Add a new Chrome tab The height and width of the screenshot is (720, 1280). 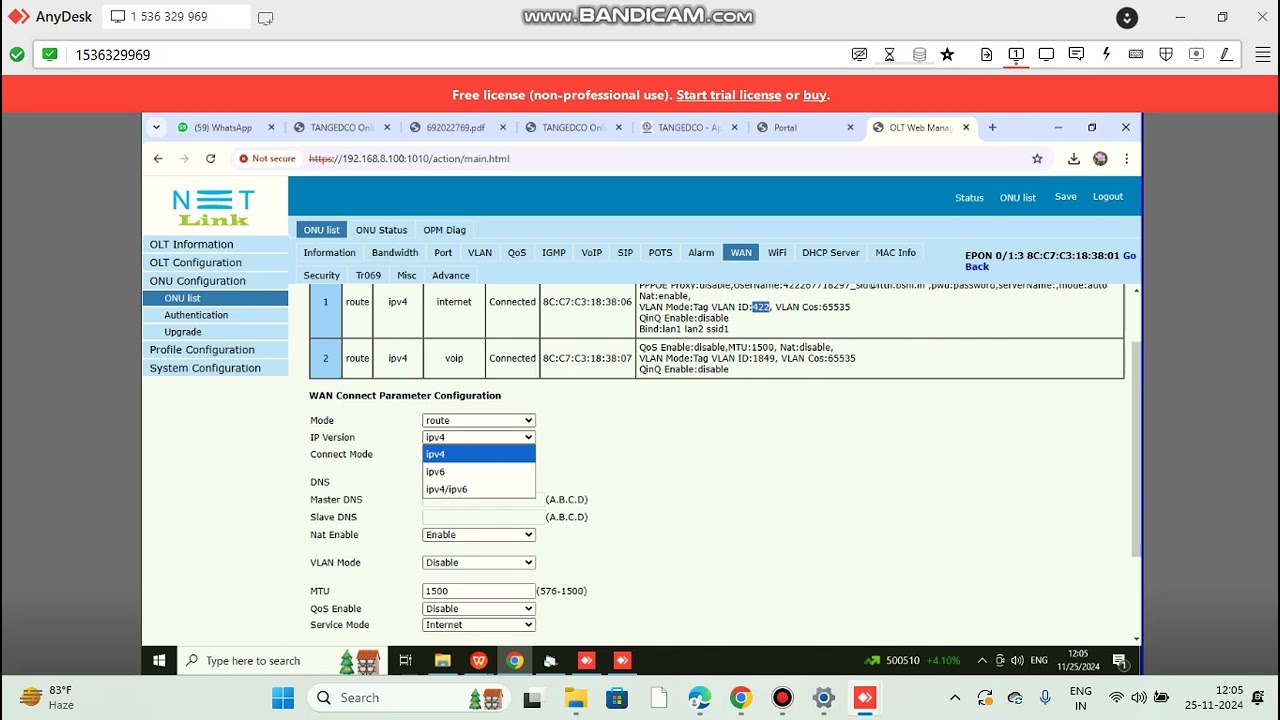(992, 127)
